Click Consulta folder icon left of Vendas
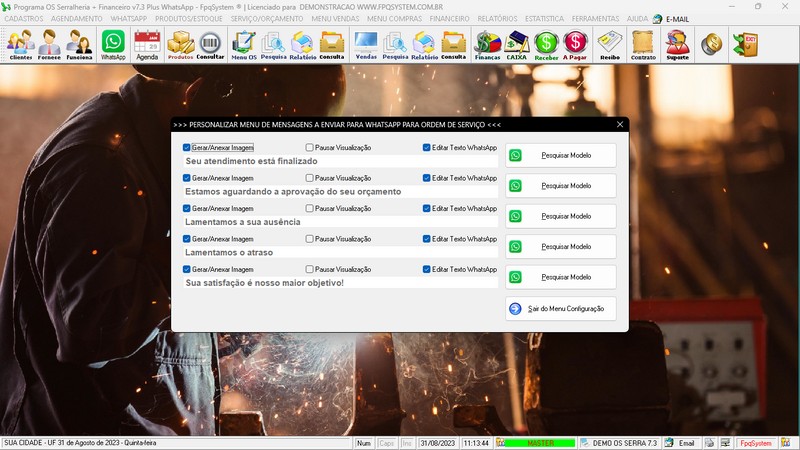Screen dimensions: 800x450 pyautogui.click(x=332, y=45)
